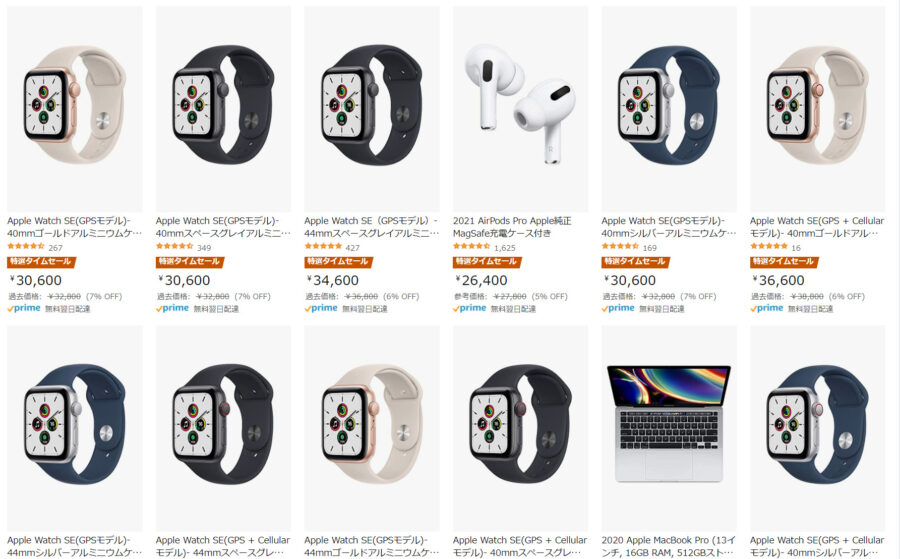Select the ¥36,600 price
This screenshot has height=559, width=900.
(779, 280)
